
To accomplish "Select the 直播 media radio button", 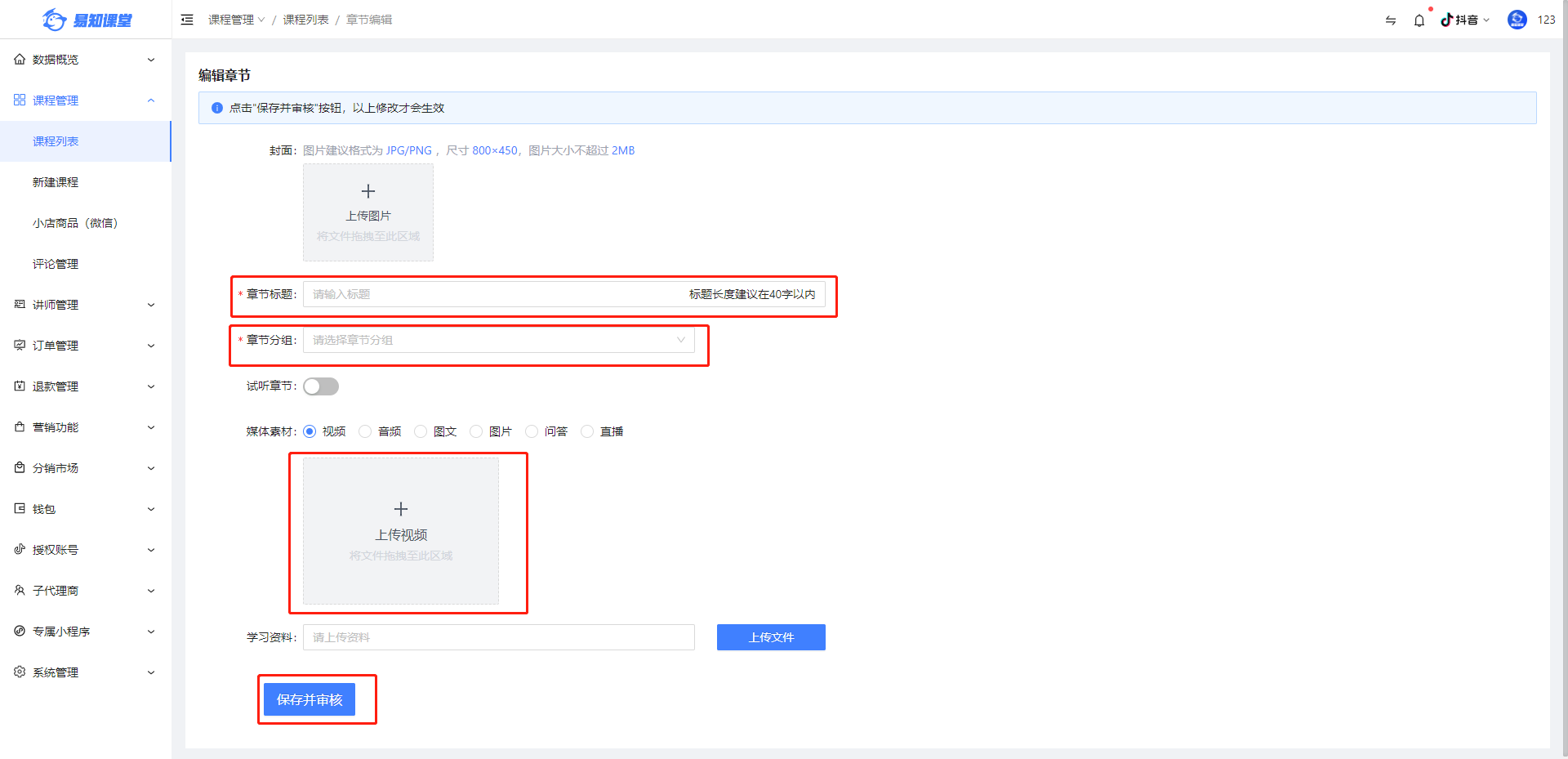I will point(587,431).
